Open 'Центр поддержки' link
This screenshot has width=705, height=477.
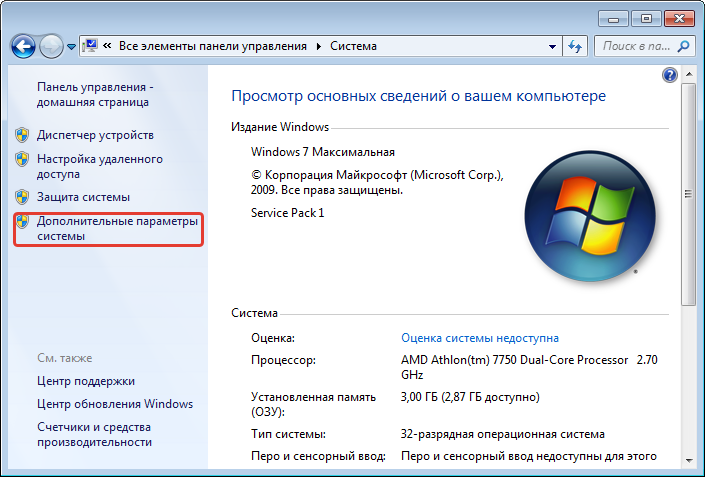tap(86, 381)
